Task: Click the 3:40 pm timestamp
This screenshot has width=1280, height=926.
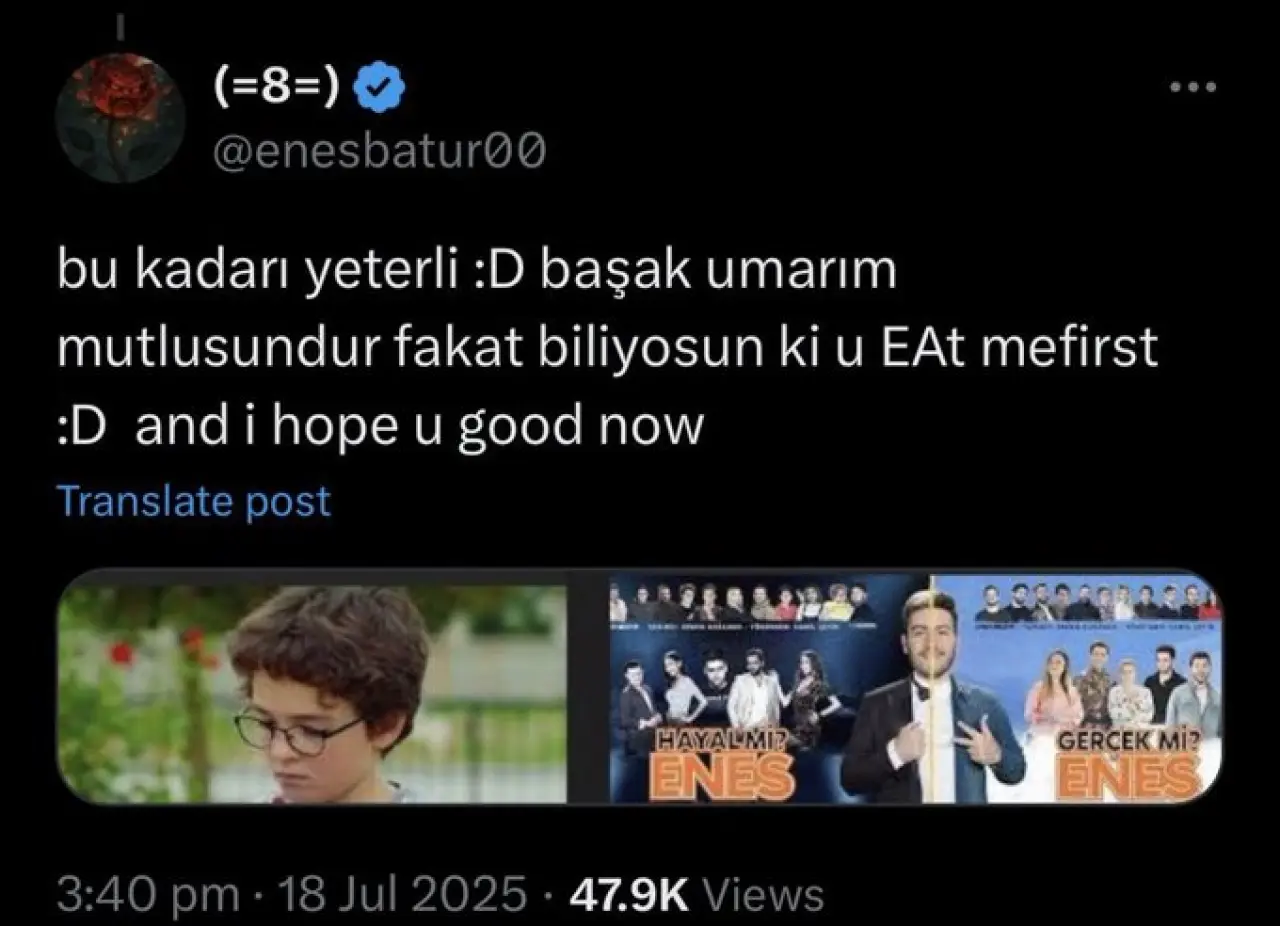Action: pos(148,894)
